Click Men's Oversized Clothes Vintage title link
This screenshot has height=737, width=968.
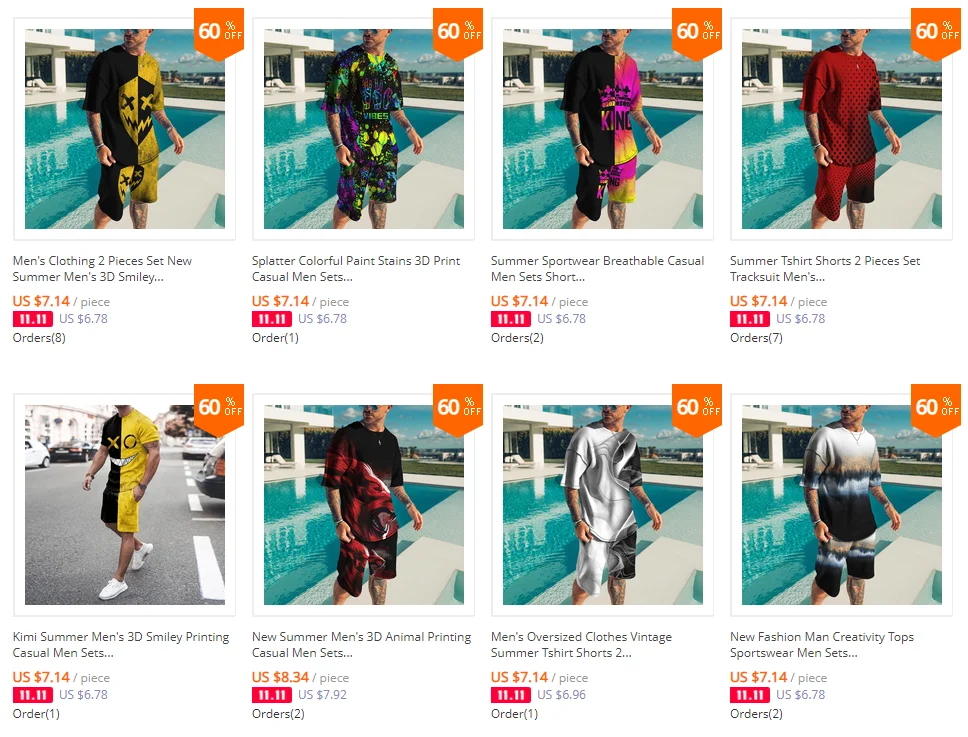coord(582,644)
